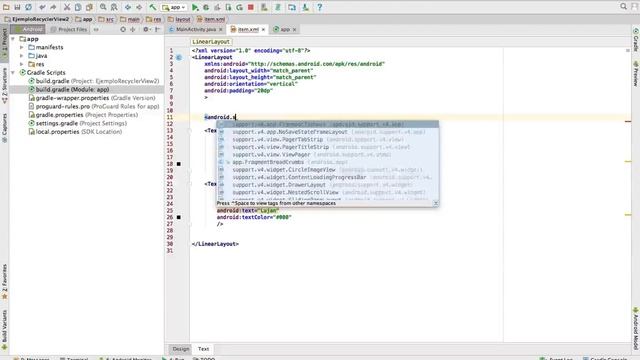Undo the last edit via toolbar

coord(42,7)
